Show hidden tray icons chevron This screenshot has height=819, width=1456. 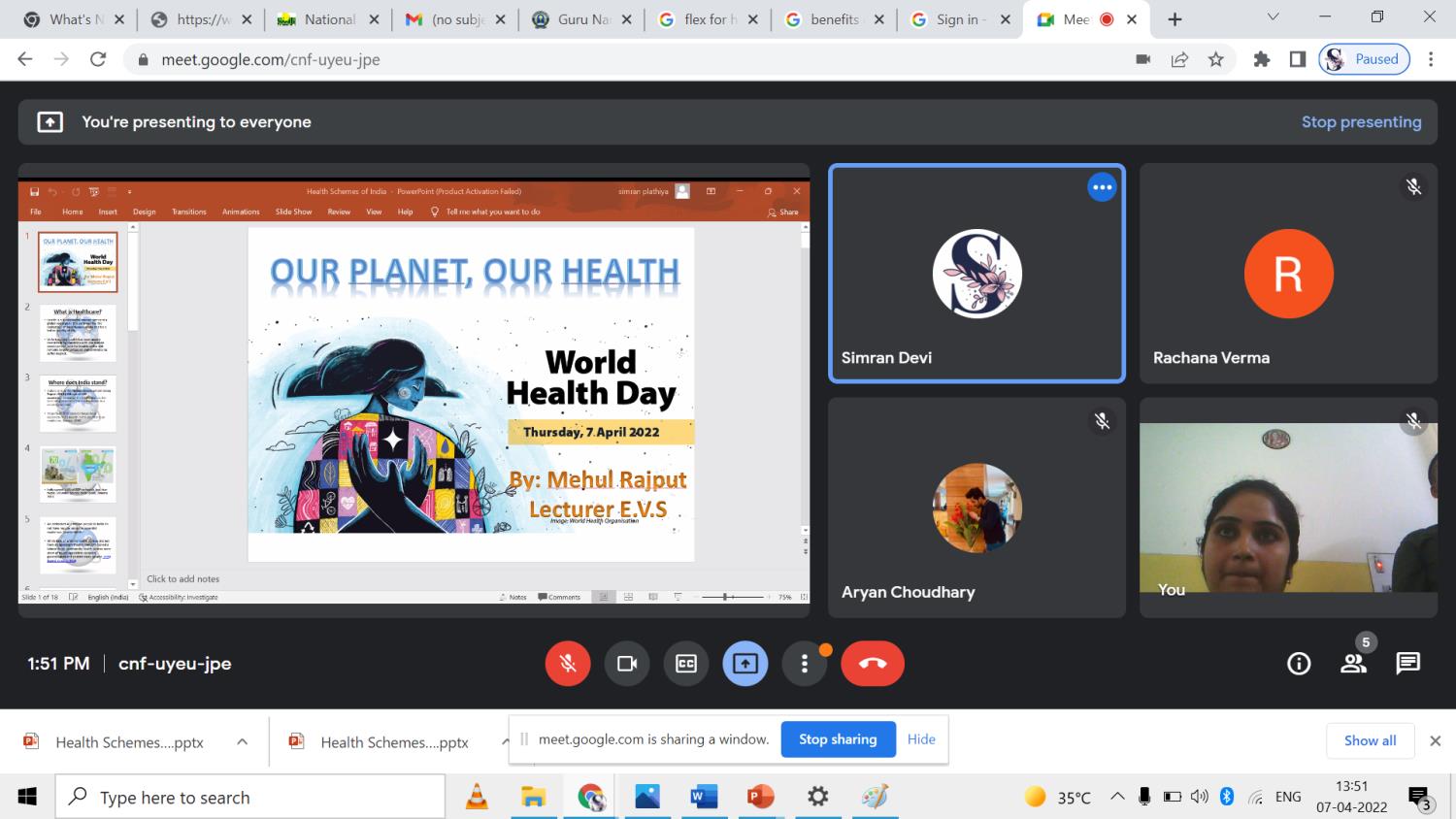(x=1117, y=797)
